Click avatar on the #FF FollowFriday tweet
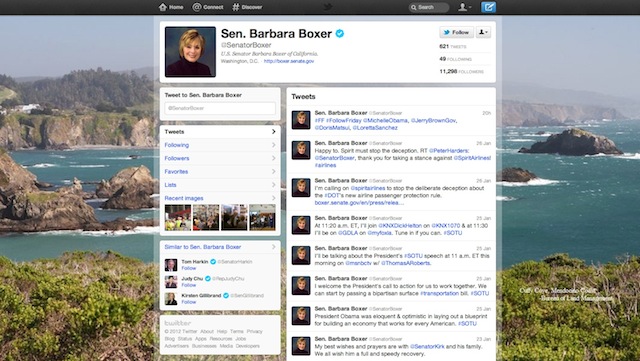 [x=301, y=120]
